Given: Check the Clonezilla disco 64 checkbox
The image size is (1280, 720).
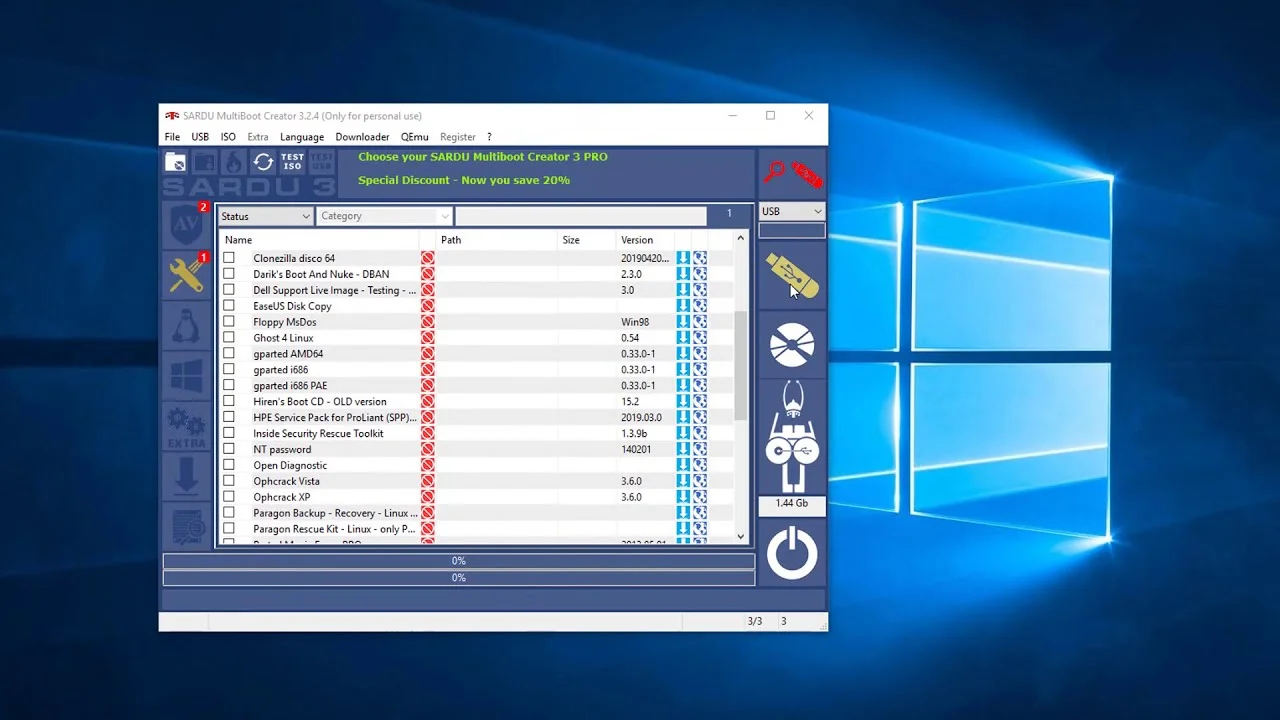Looking at the screenshot, I should [x=228, y=257].
